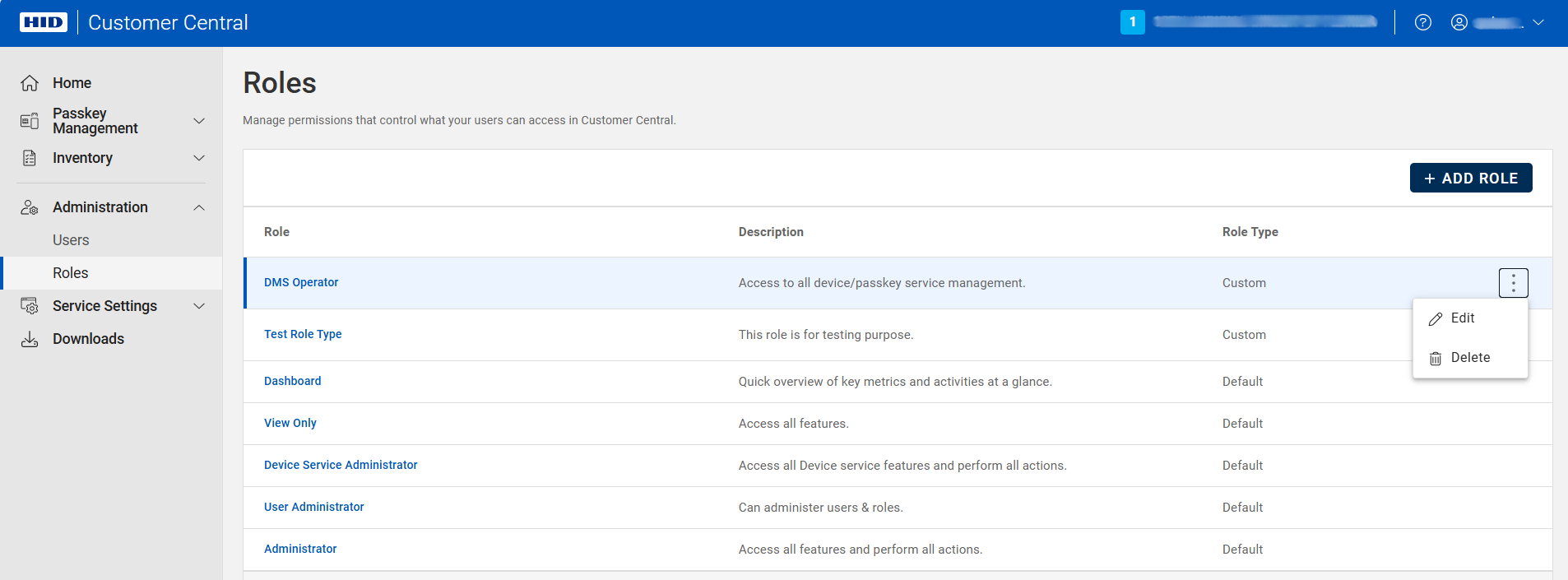Viewport: 1568px width, 580px height.
Task: Expand the user account dropdown chevron
Action: point(1538,22)
